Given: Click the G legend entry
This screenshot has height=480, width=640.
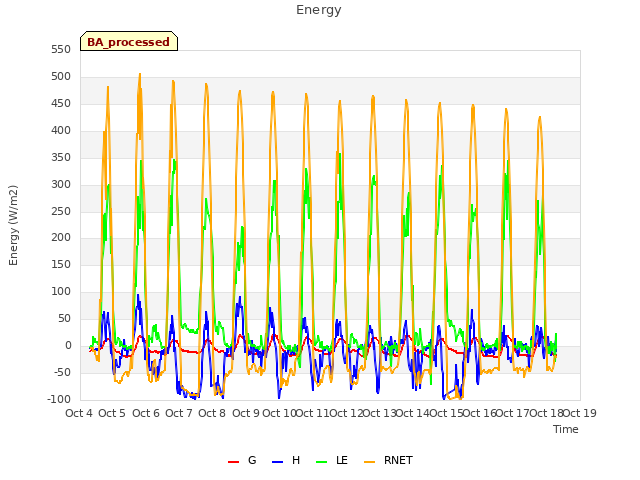Looking at the screenshot, I should 242,460.
